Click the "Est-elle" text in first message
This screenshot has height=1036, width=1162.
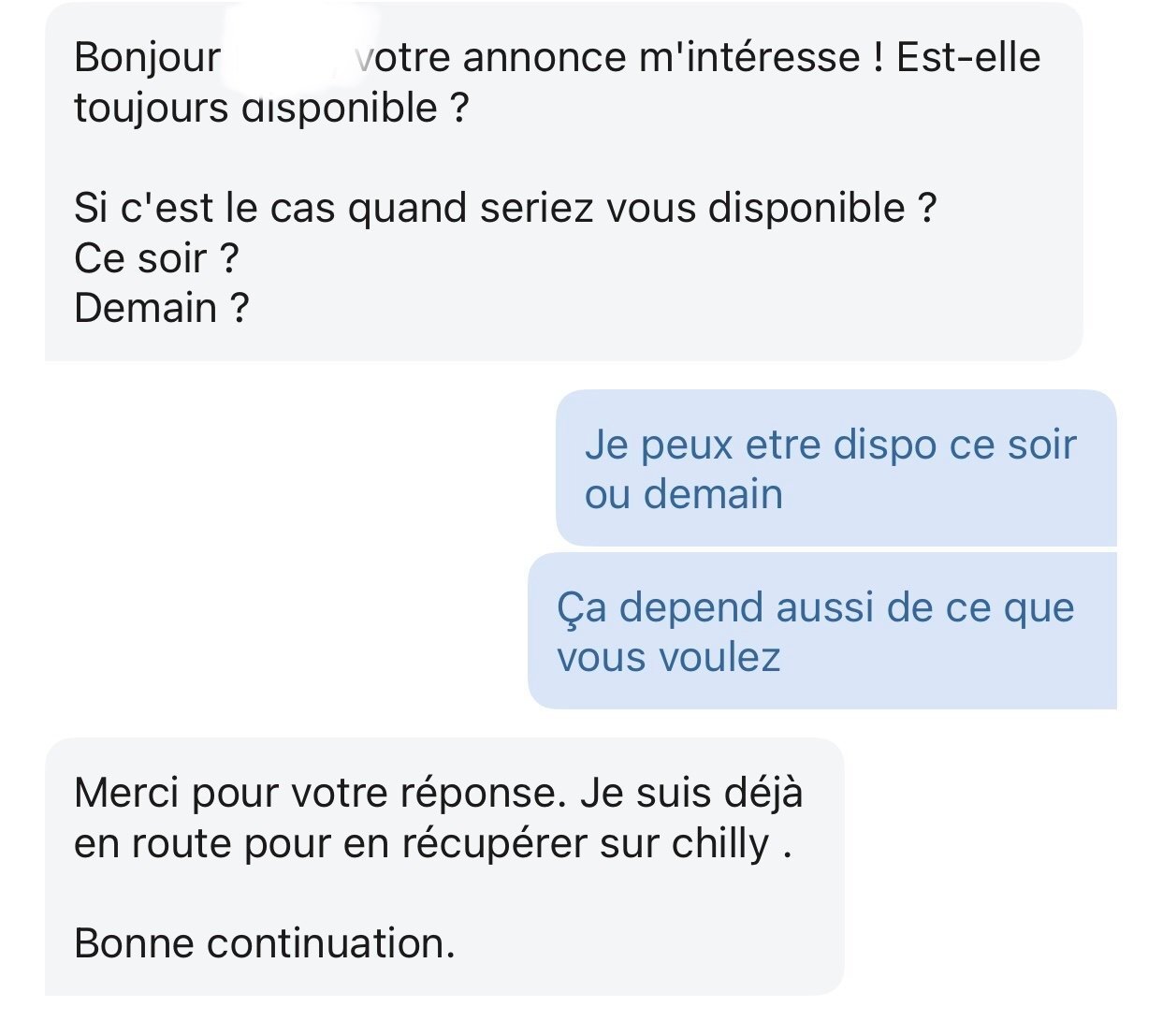coord(967,57)
